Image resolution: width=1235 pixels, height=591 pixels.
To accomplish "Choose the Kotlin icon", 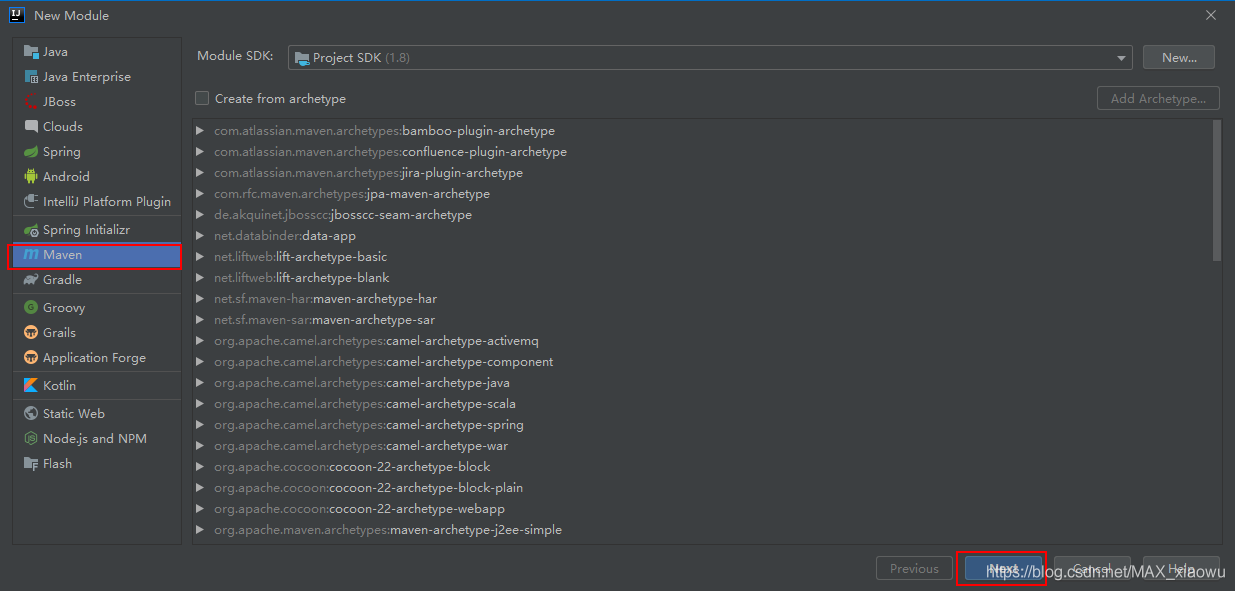I will [31, 386].
